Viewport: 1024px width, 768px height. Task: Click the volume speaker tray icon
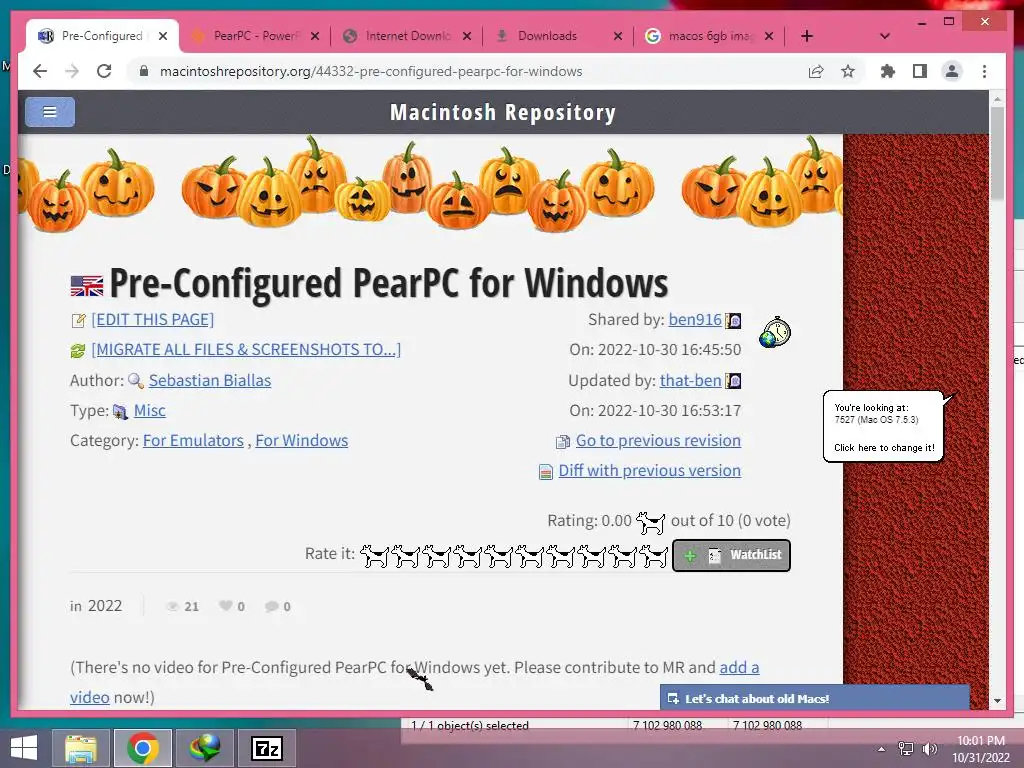pos(929,749)
